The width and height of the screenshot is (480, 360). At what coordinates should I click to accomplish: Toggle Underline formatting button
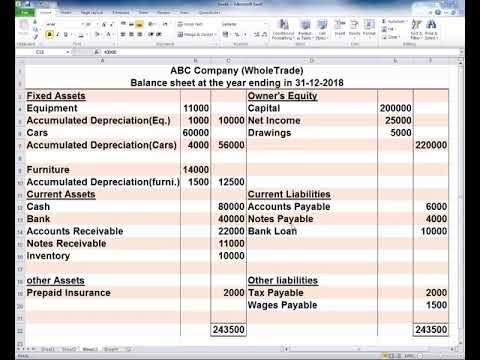(x=66, y=34)
